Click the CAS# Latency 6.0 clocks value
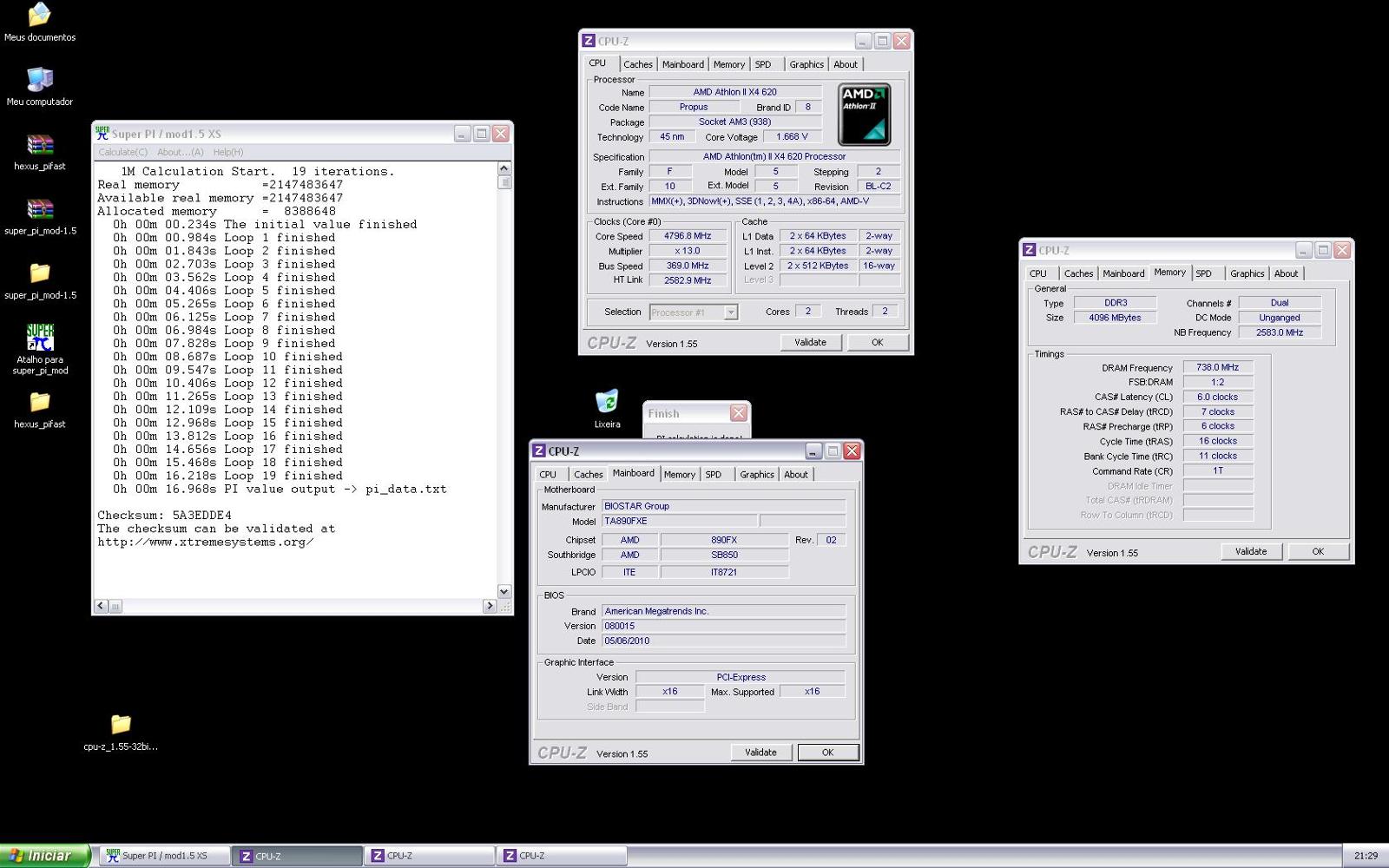This screenshot has height=868, width=1389. tap(1217, 397)
